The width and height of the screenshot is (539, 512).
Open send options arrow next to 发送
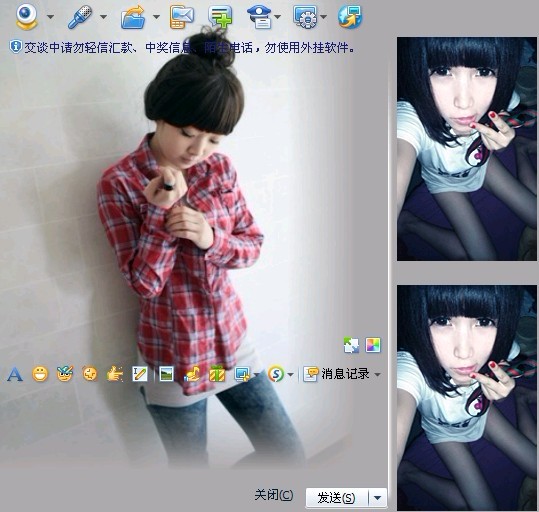(x=377, y=498)
